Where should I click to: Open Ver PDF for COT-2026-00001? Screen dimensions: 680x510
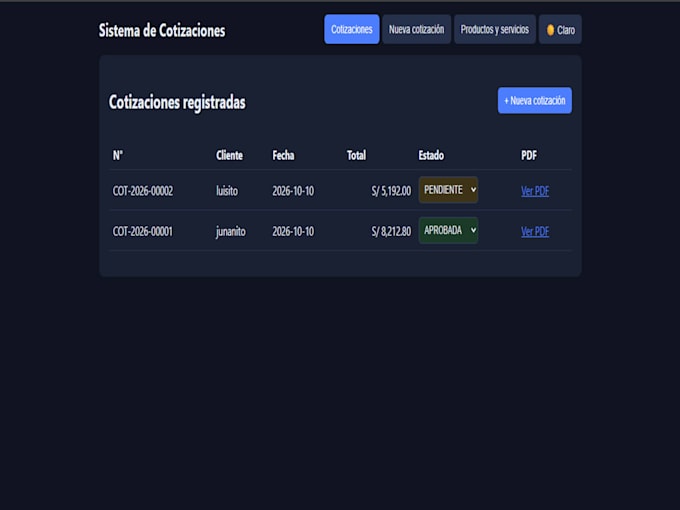pyautogui.click(x=535, y=232)
